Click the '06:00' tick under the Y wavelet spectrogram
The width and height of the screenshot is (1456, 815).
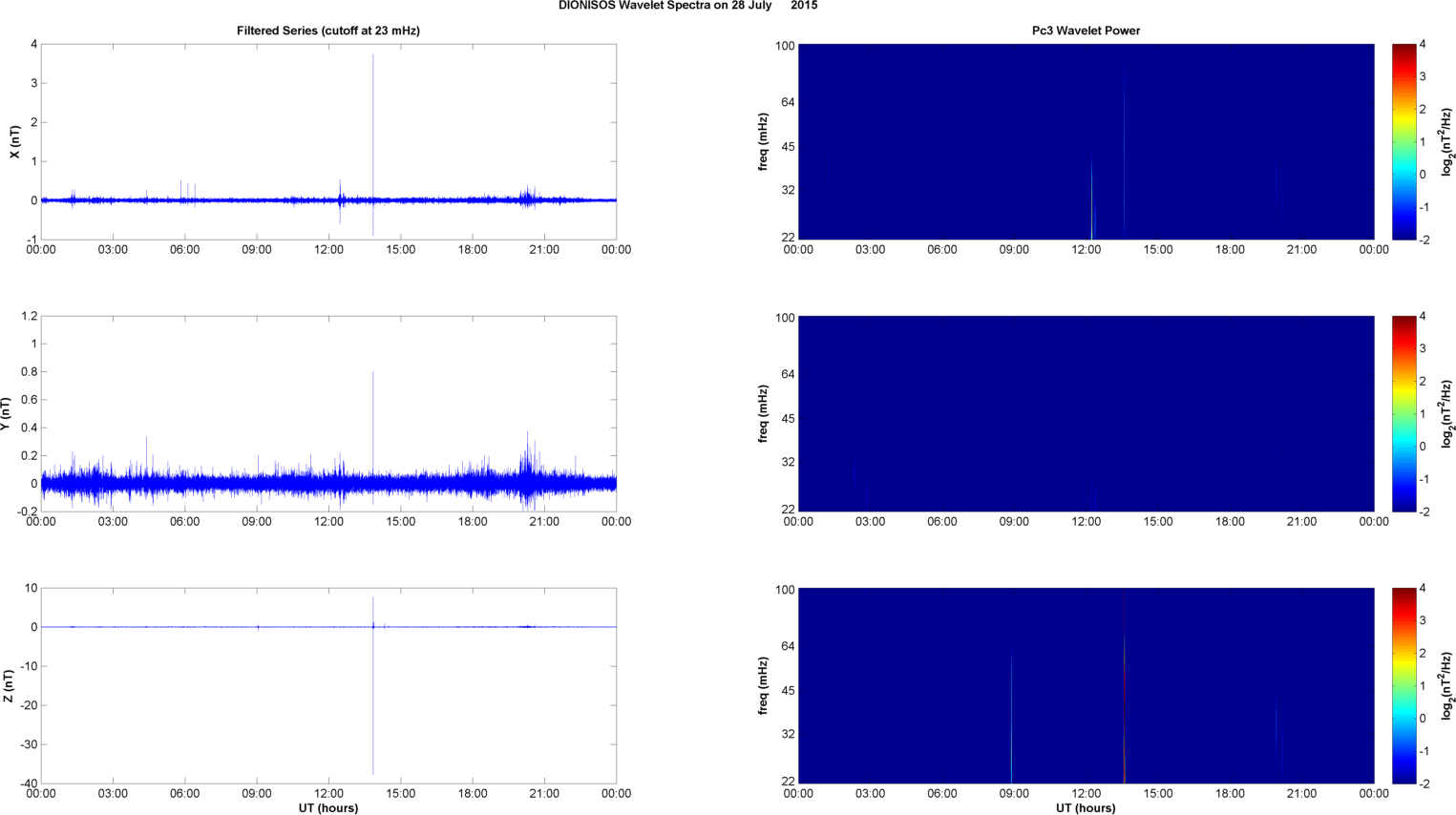point(942,522)
